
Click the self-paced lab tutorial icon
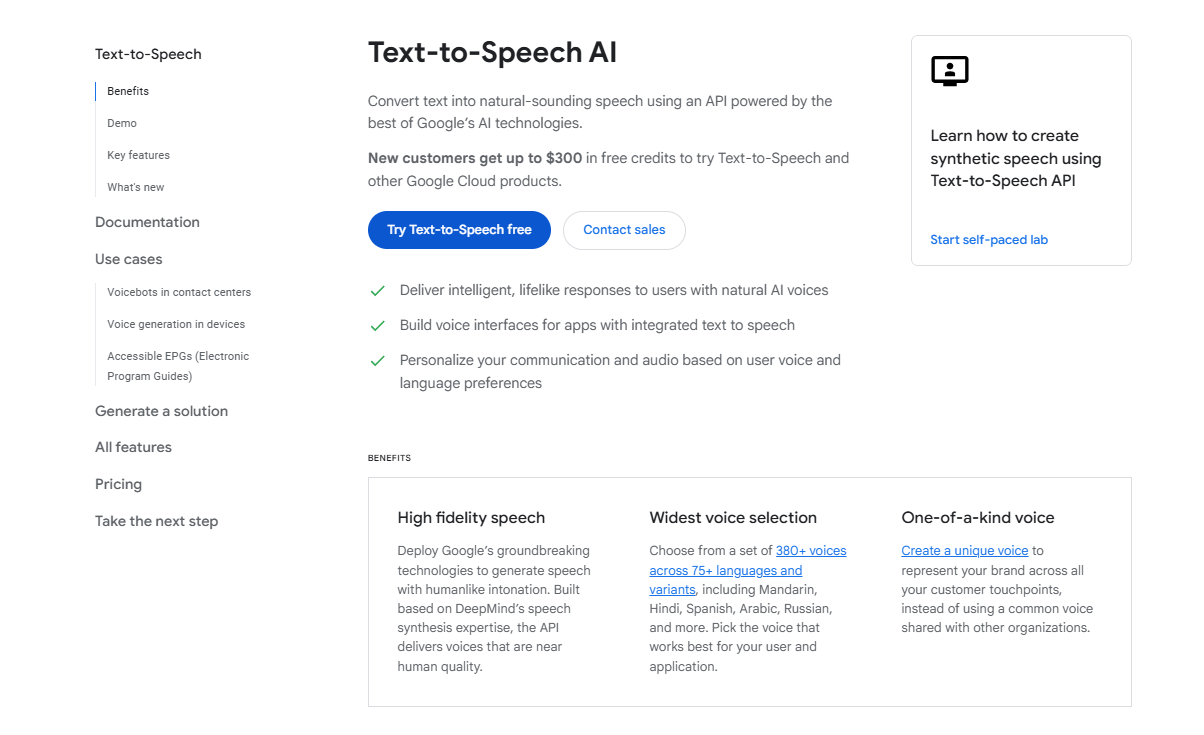coord(949,70)
